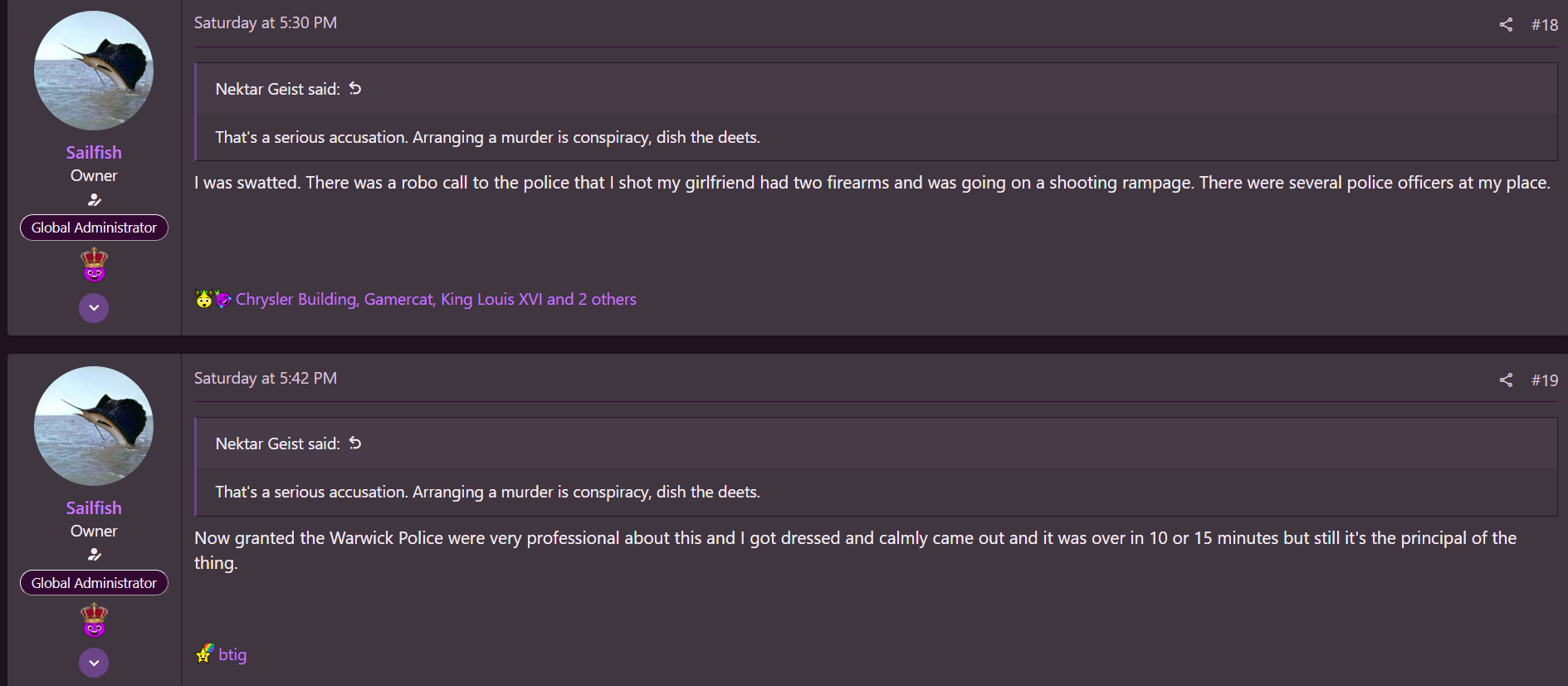Click the crown badge icon in post #18
1568x686 pixels.
(94, 265)
